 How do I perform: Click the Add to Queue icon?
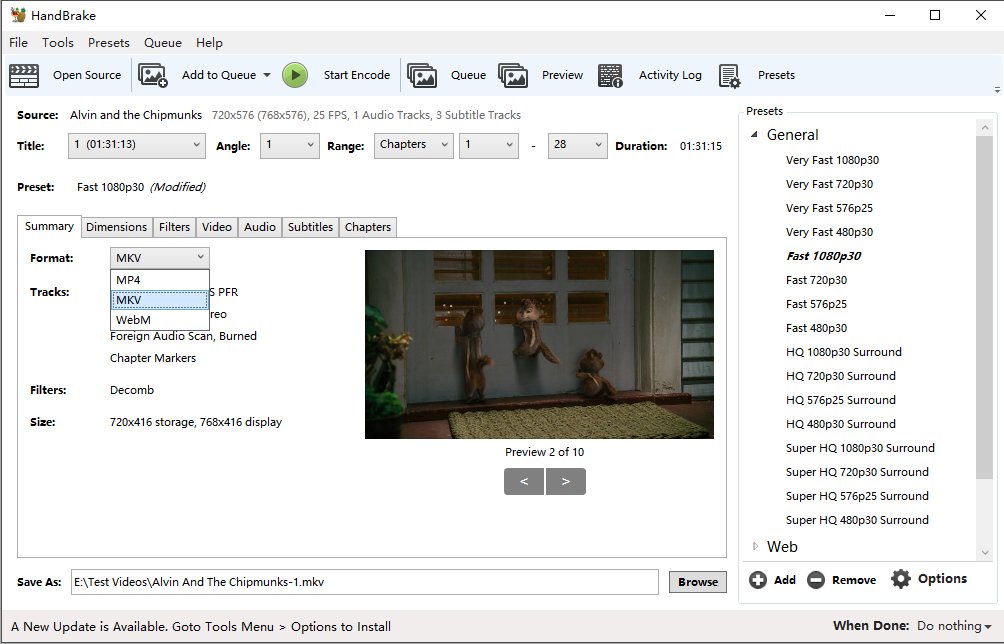click(153, 75)
